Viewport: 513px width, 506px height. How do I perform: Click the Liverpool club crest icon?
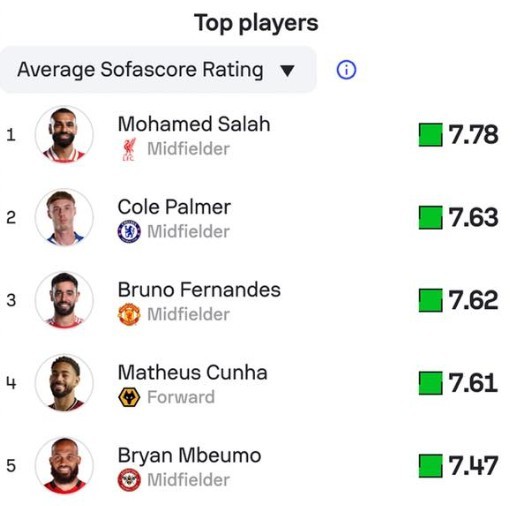tap(129, 149)
